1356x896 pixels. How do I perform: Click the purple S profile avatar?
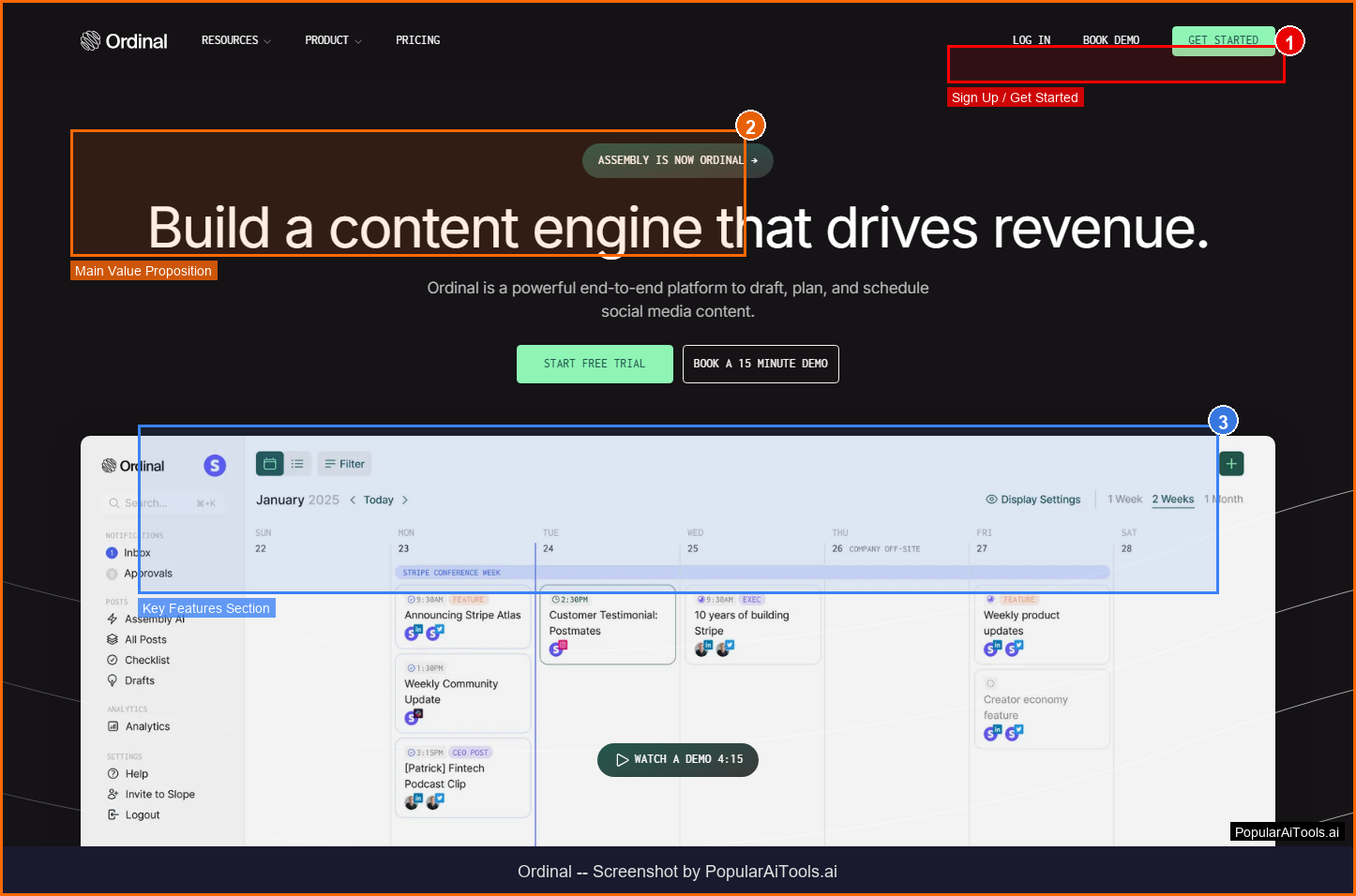(215, 466)
